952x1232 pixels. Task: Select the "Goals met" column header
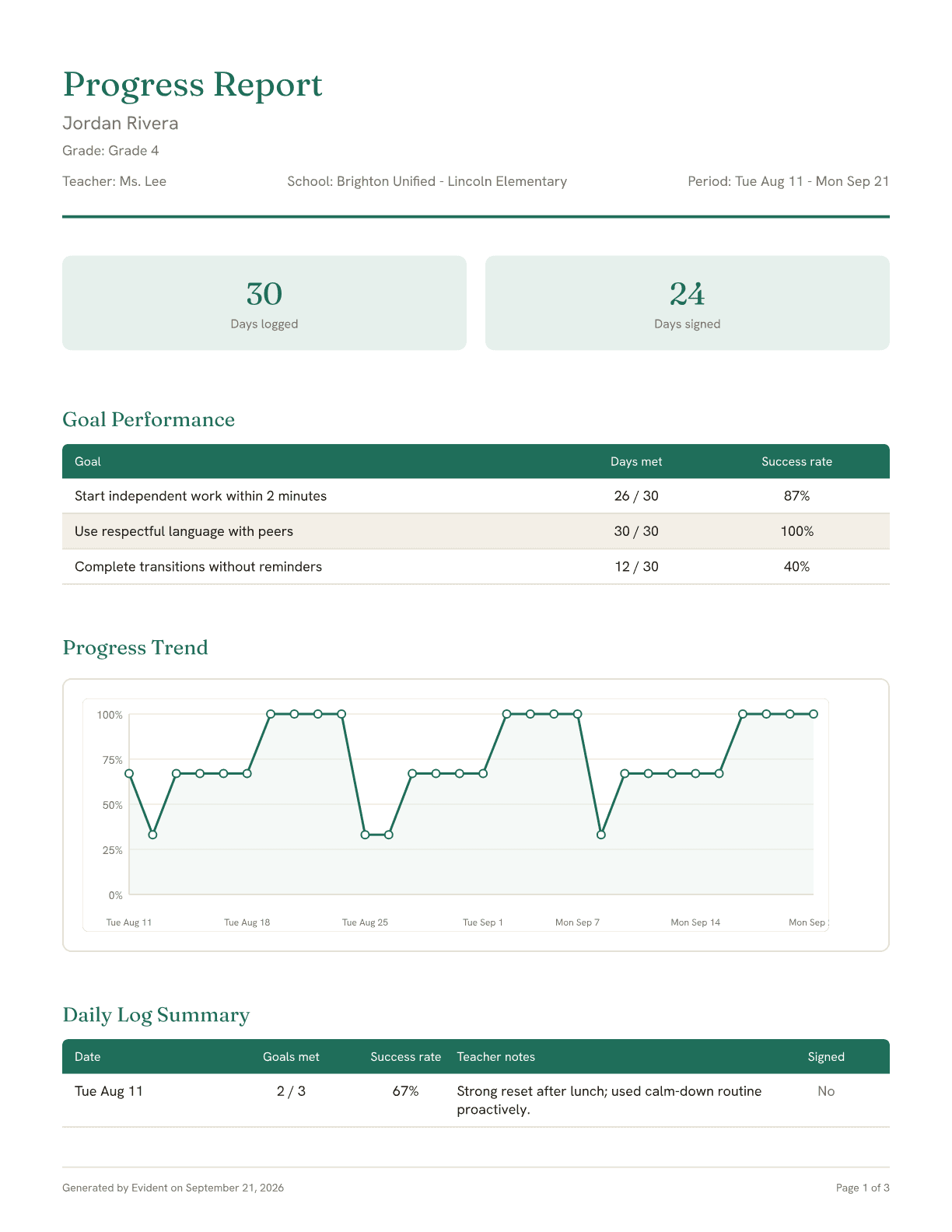point(291,1057)
